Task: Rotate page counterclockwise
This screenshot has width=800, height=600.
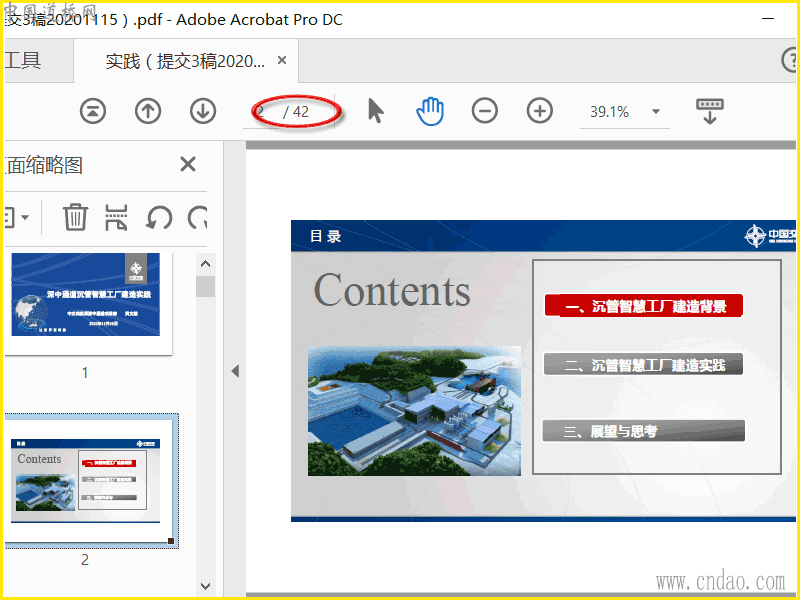Action: tap(159, 218)
